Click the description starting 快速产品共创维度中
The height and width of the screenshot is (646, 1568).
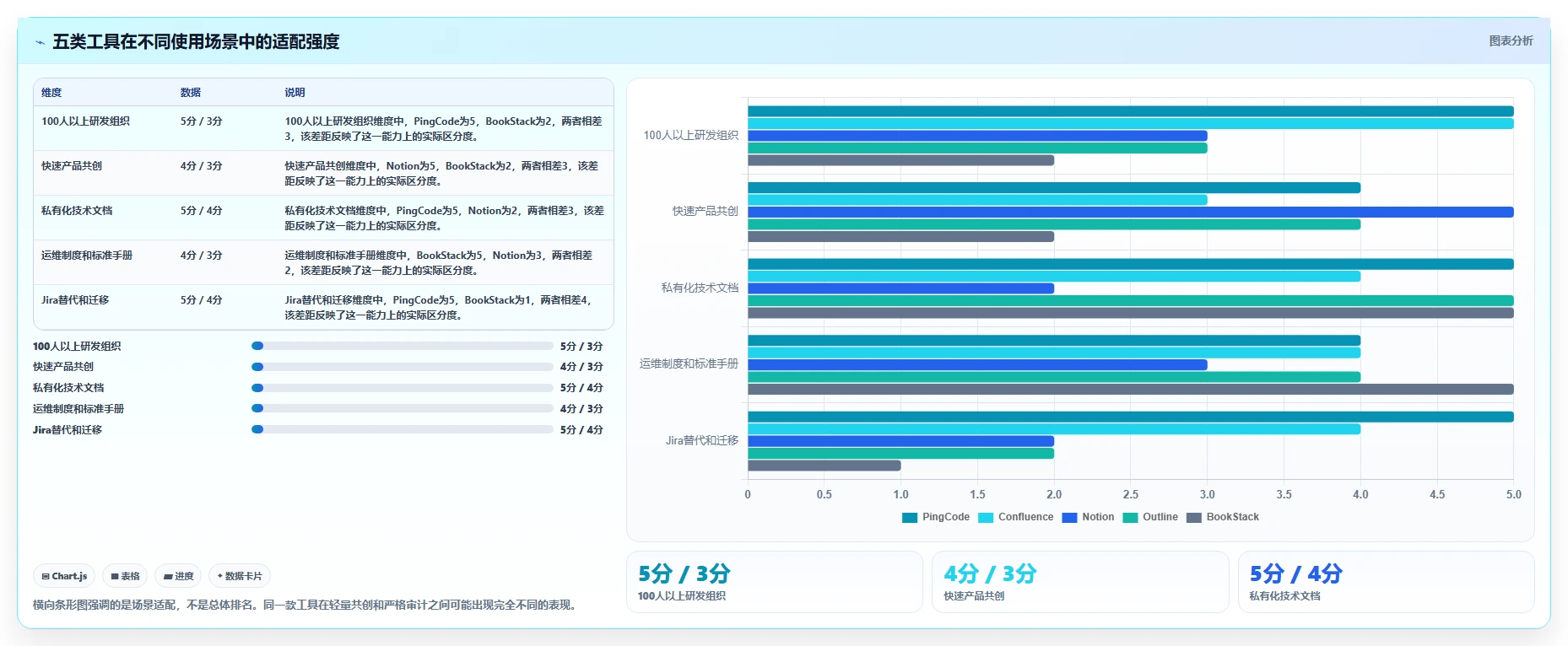pos(444,174)
